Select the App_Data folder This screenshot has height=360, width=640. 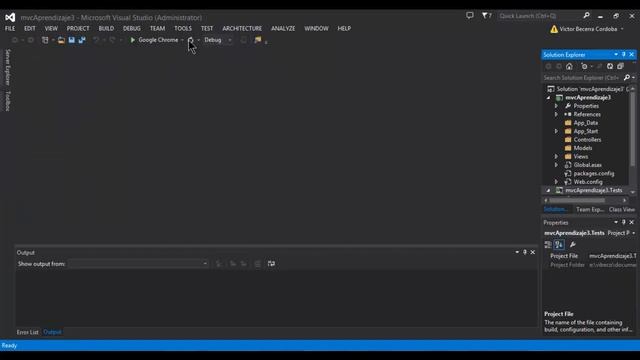click(x=586, y=123)
